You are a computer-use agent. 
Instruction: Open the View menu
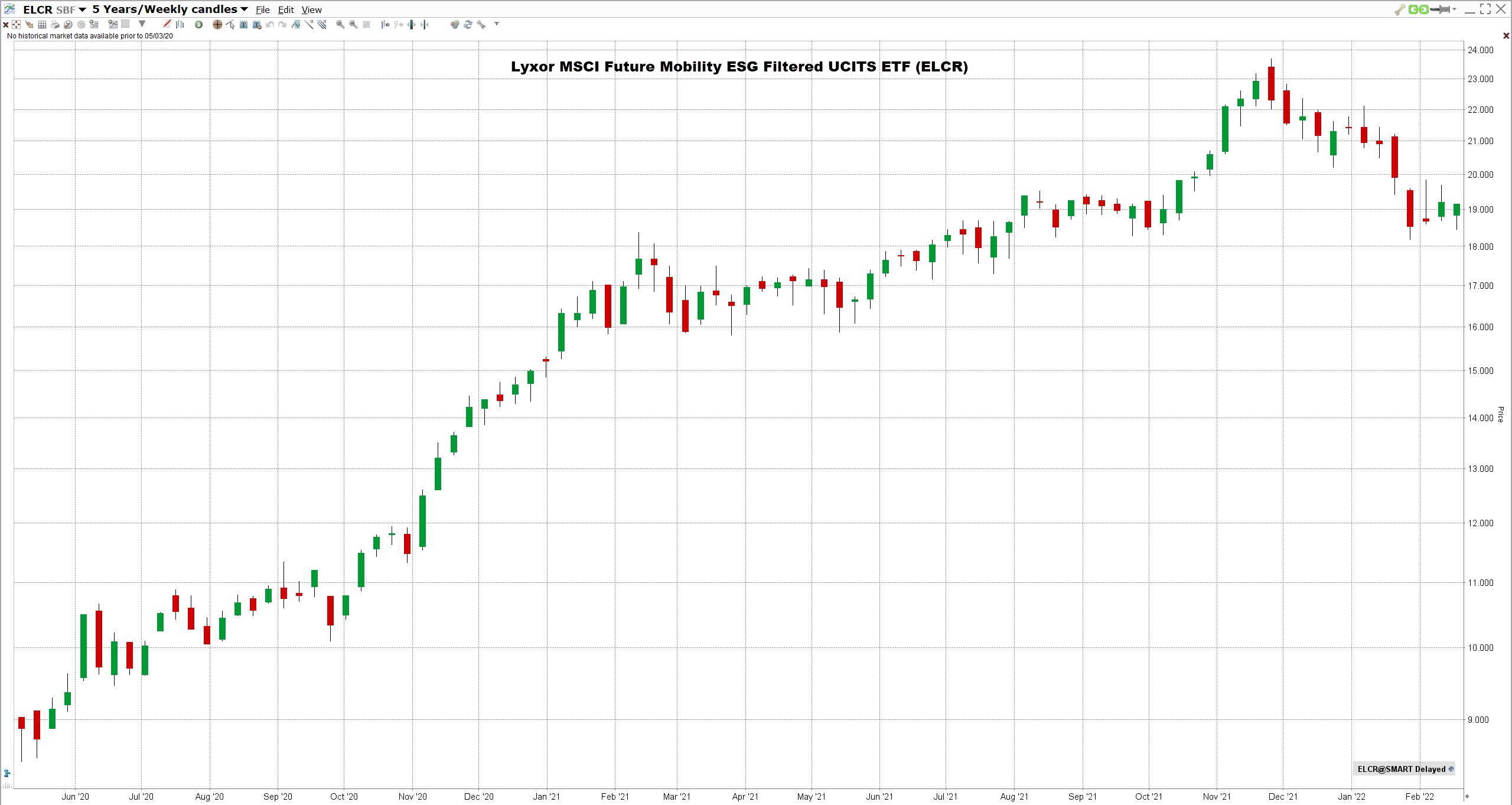[x=312, y=10]
